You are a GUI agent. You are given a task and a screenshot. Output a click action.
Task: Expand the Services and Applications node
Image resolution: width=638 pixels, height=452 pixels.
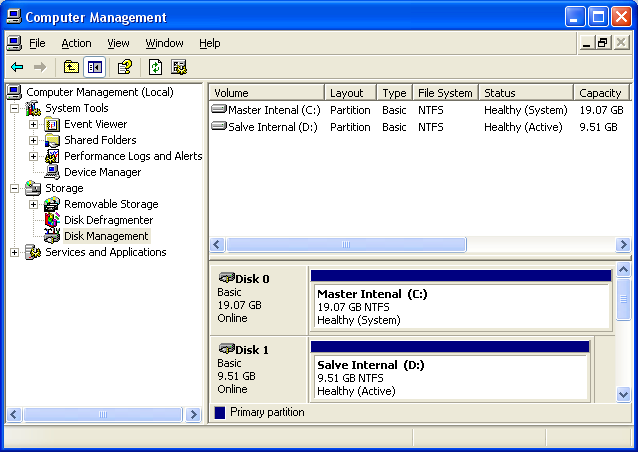[14, 252]
